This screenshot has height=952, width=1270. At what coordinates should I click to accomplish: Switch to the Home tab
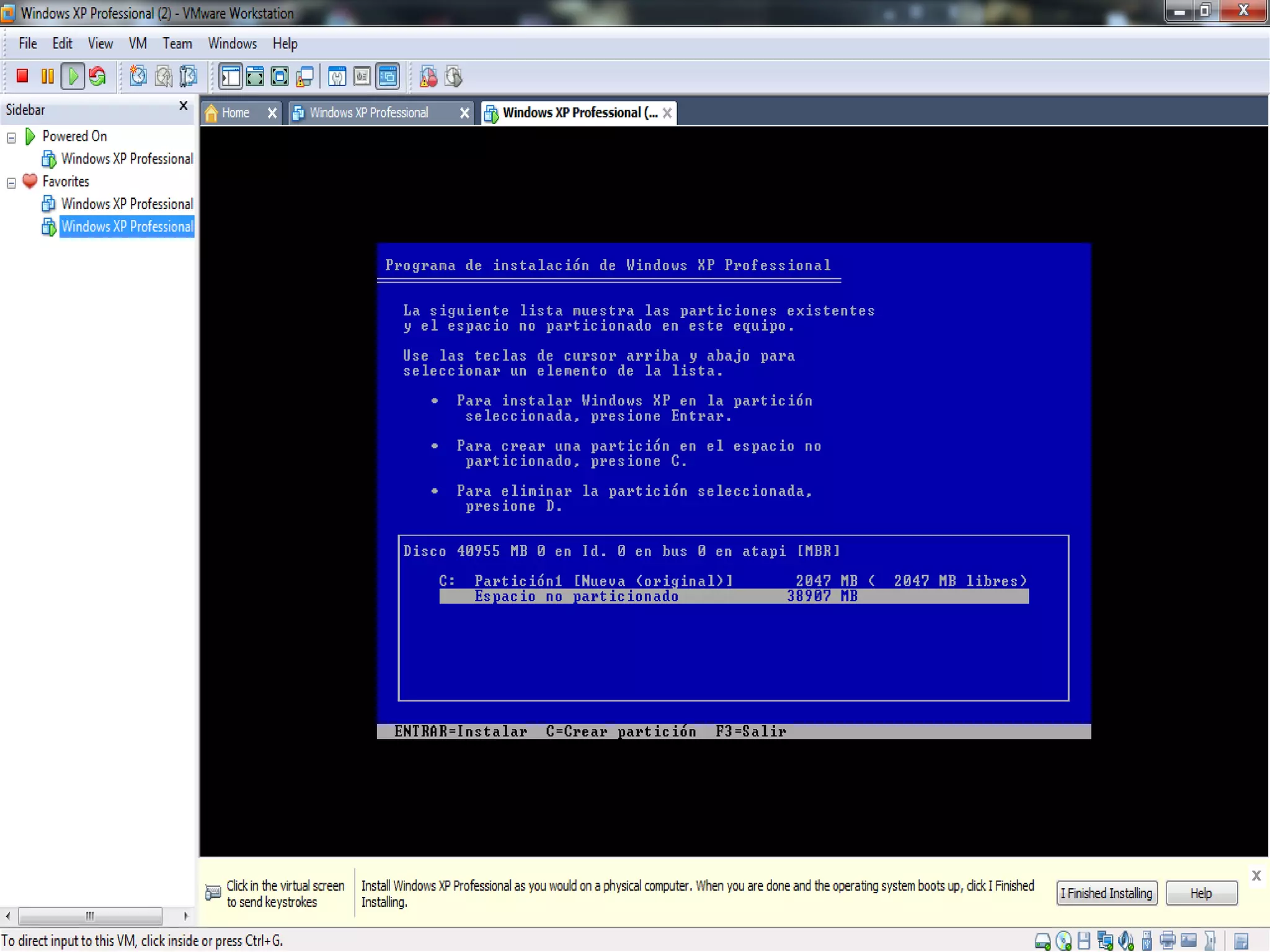coord(235,113)
